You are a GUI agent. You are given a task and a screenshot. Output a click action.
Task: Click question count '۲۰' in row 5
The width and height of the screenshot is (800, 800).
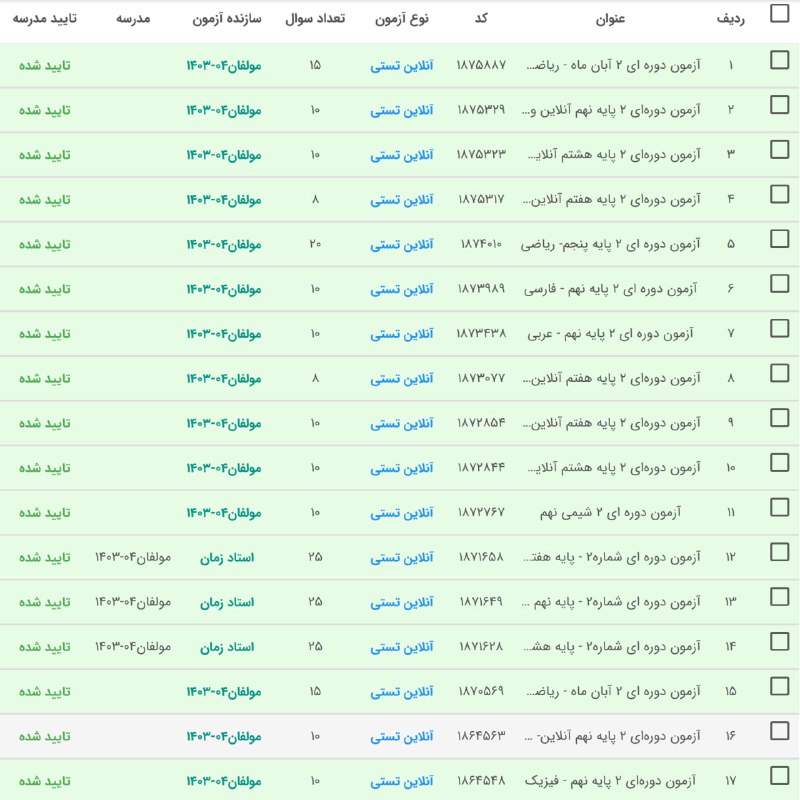pos(315,244)
